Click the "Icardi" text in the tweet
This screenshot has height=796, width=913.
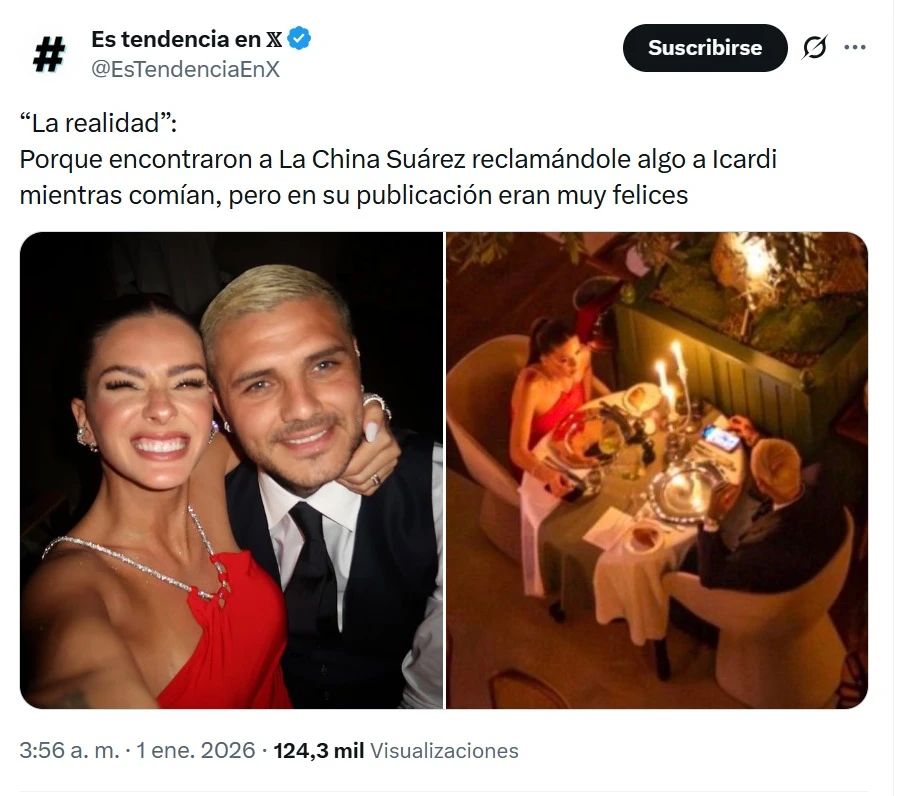click(x=745, y=159)
